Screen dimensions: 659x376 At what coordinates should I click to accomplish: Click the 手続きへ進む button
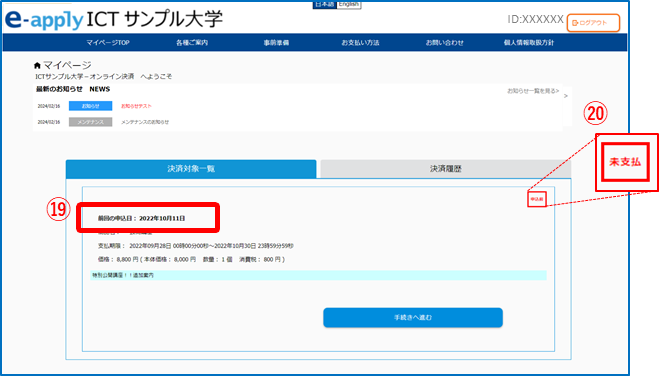413,318
